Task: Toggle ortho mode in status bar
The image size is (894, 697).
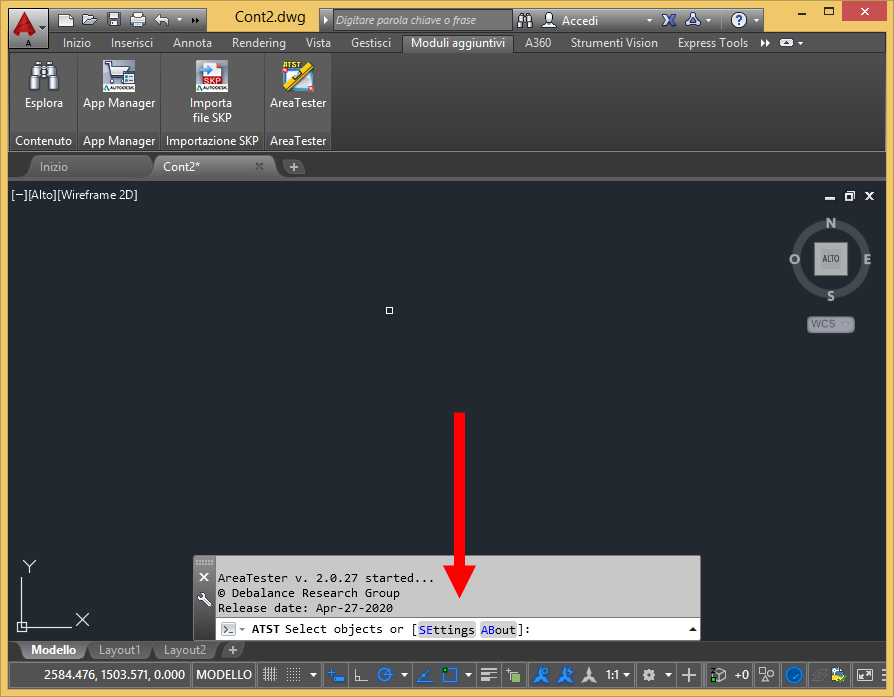Action: (x=361, y=675)
